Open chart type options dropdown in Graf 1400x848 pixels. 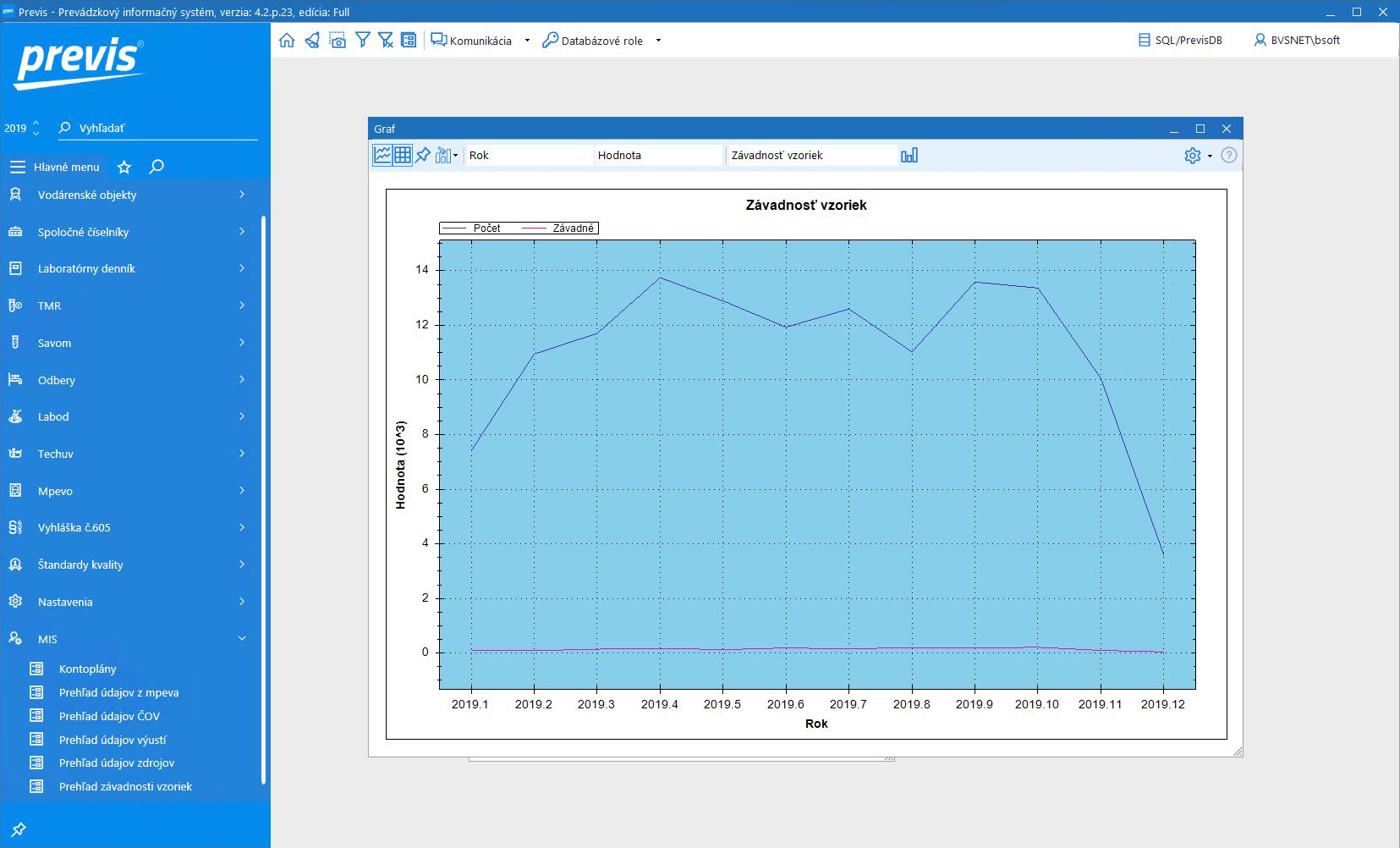pos(447,155)
